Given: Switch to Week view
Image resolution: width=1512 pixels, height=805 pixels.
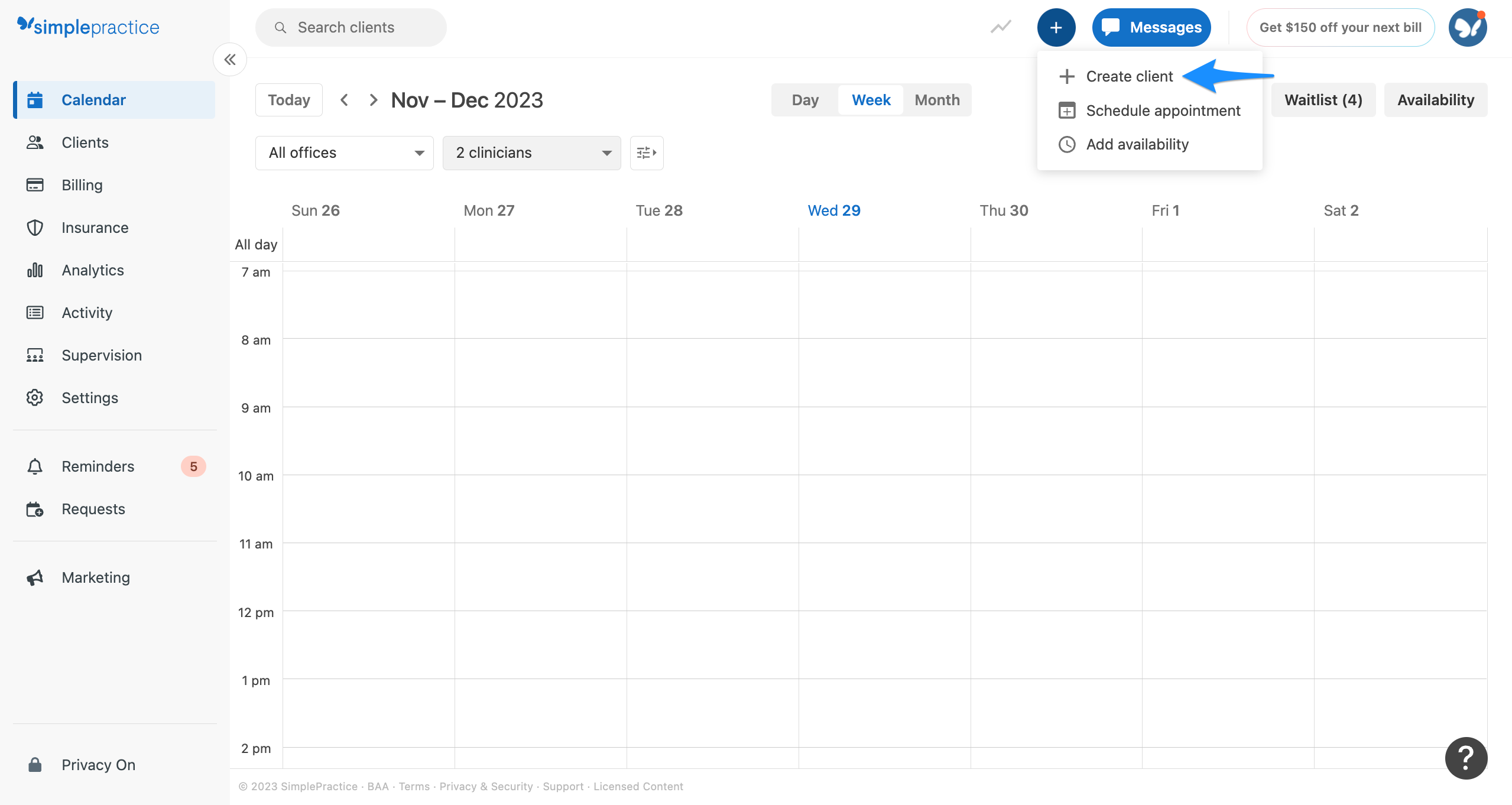Looking at the screenshot, I should [871, 100].
